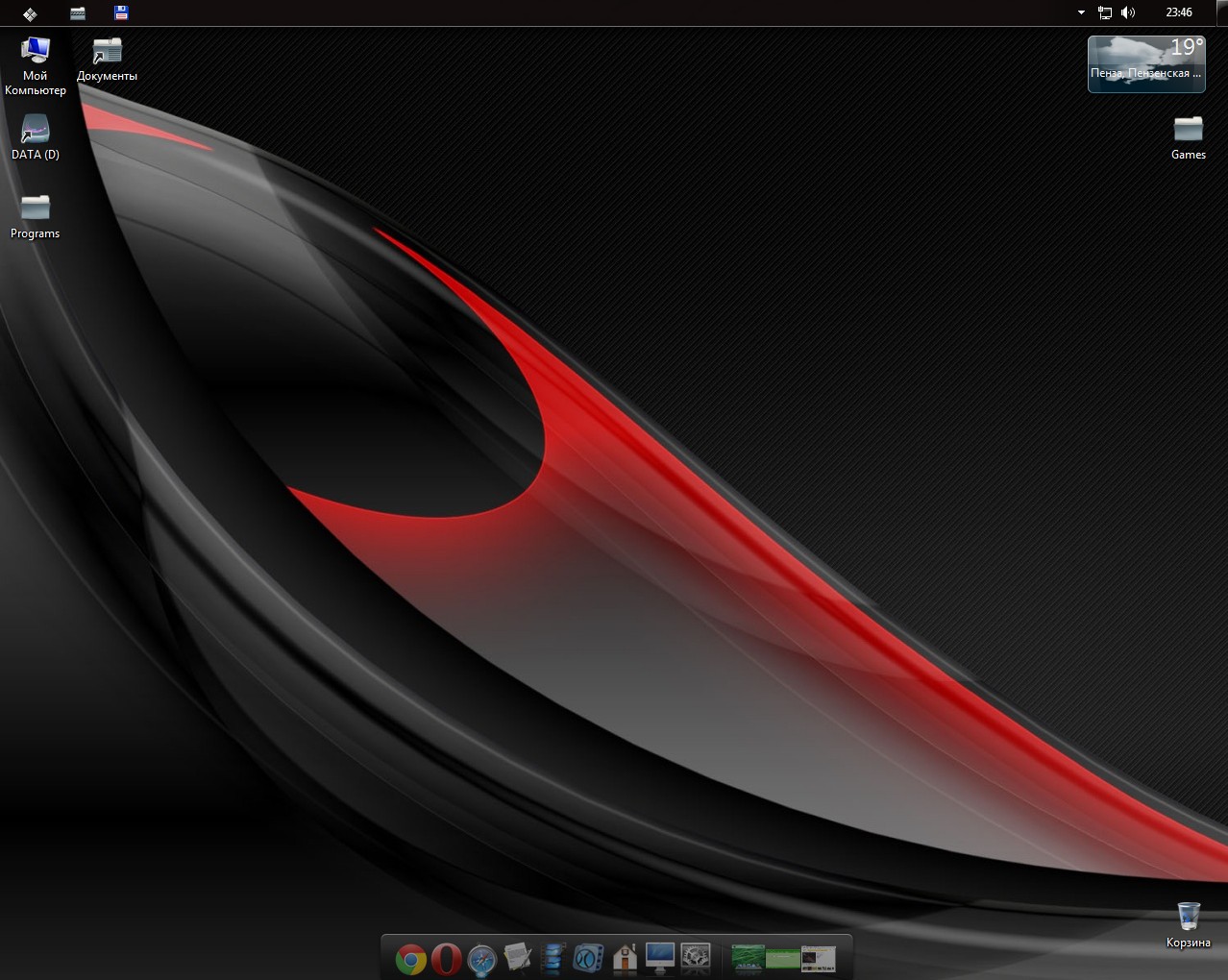The image size is (1228, 980).
Task: Click the folder icon in top taskbar
Action: point(79,13)
